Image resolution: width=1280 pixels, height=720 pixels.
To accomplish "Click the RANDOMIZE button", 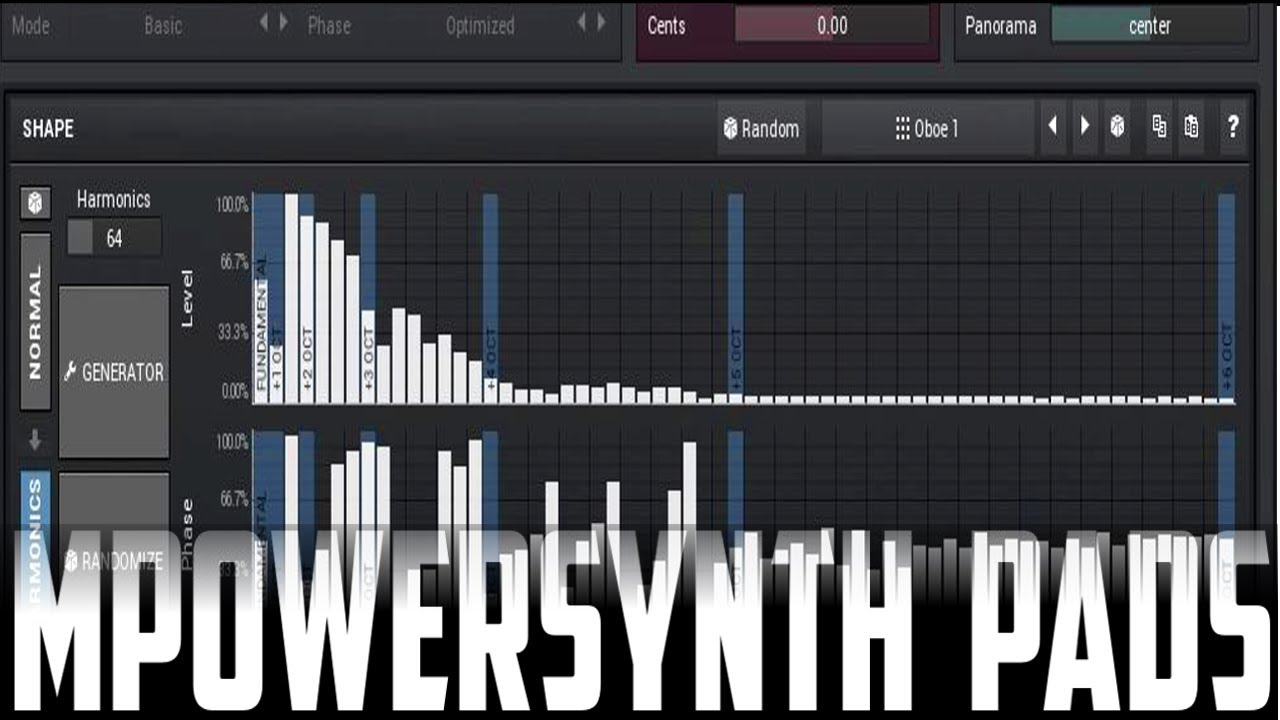I will (114, 560).
